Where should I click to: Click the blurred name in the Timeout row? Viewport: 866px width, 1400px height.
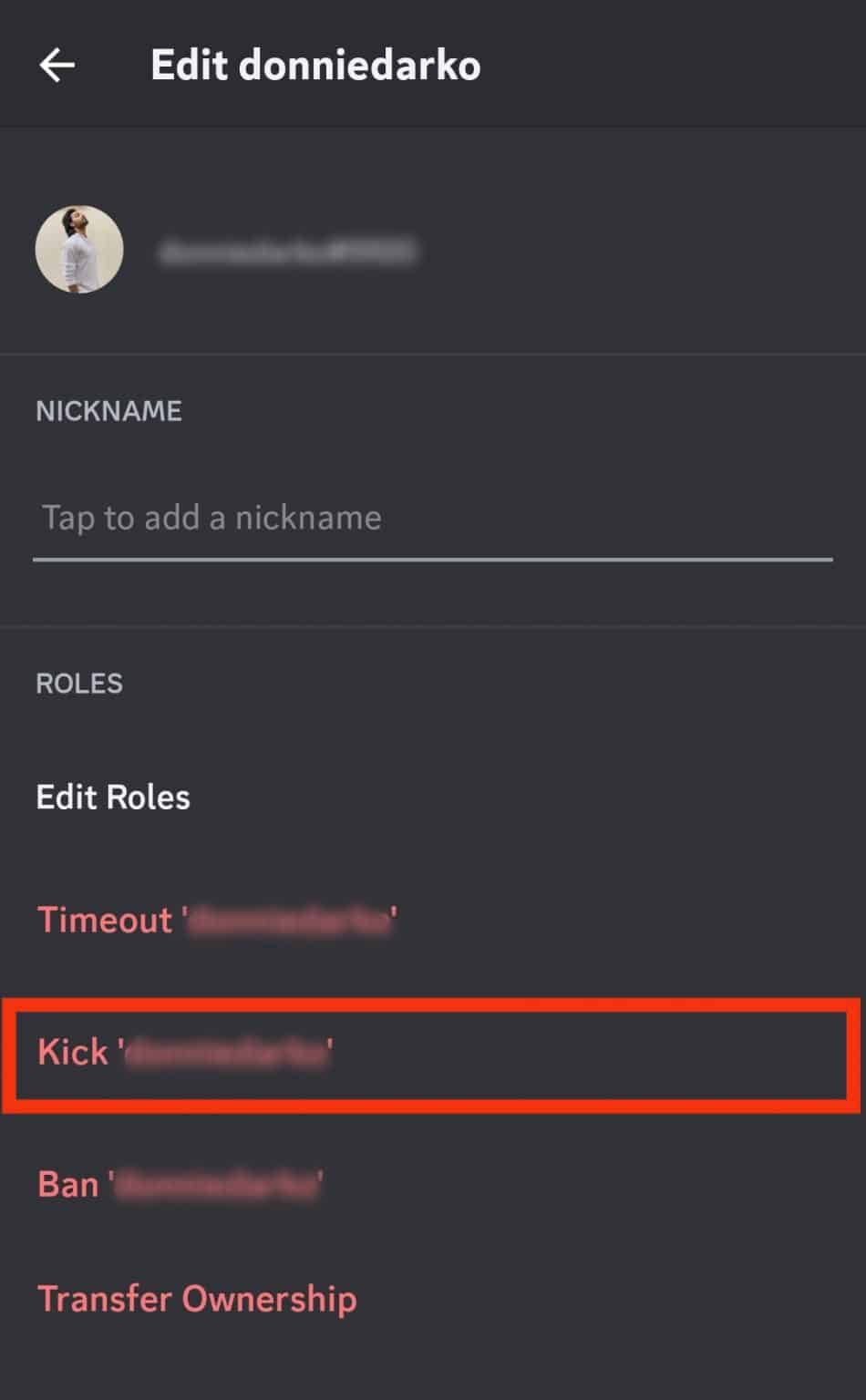tap(290, 921)
